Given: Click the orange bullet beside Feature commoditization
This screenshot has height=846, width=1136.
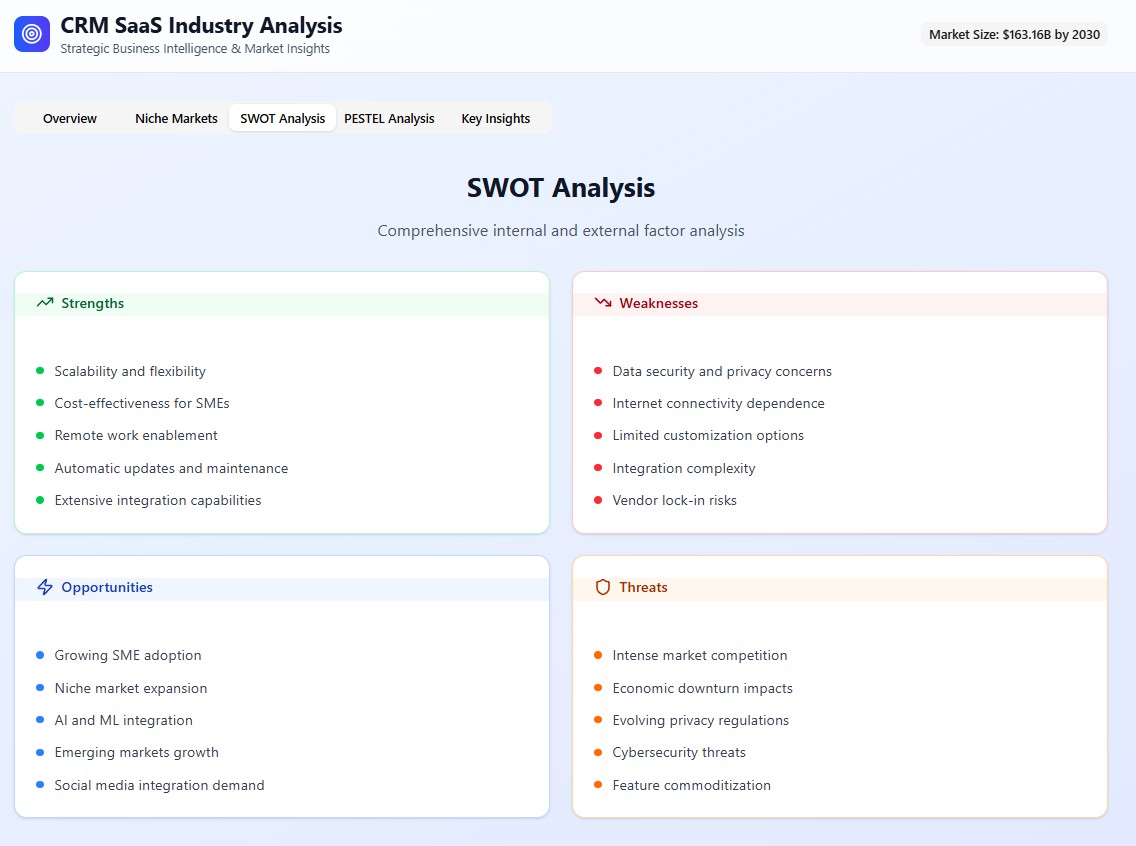Looking at the screenshot, I should point(598,785).
